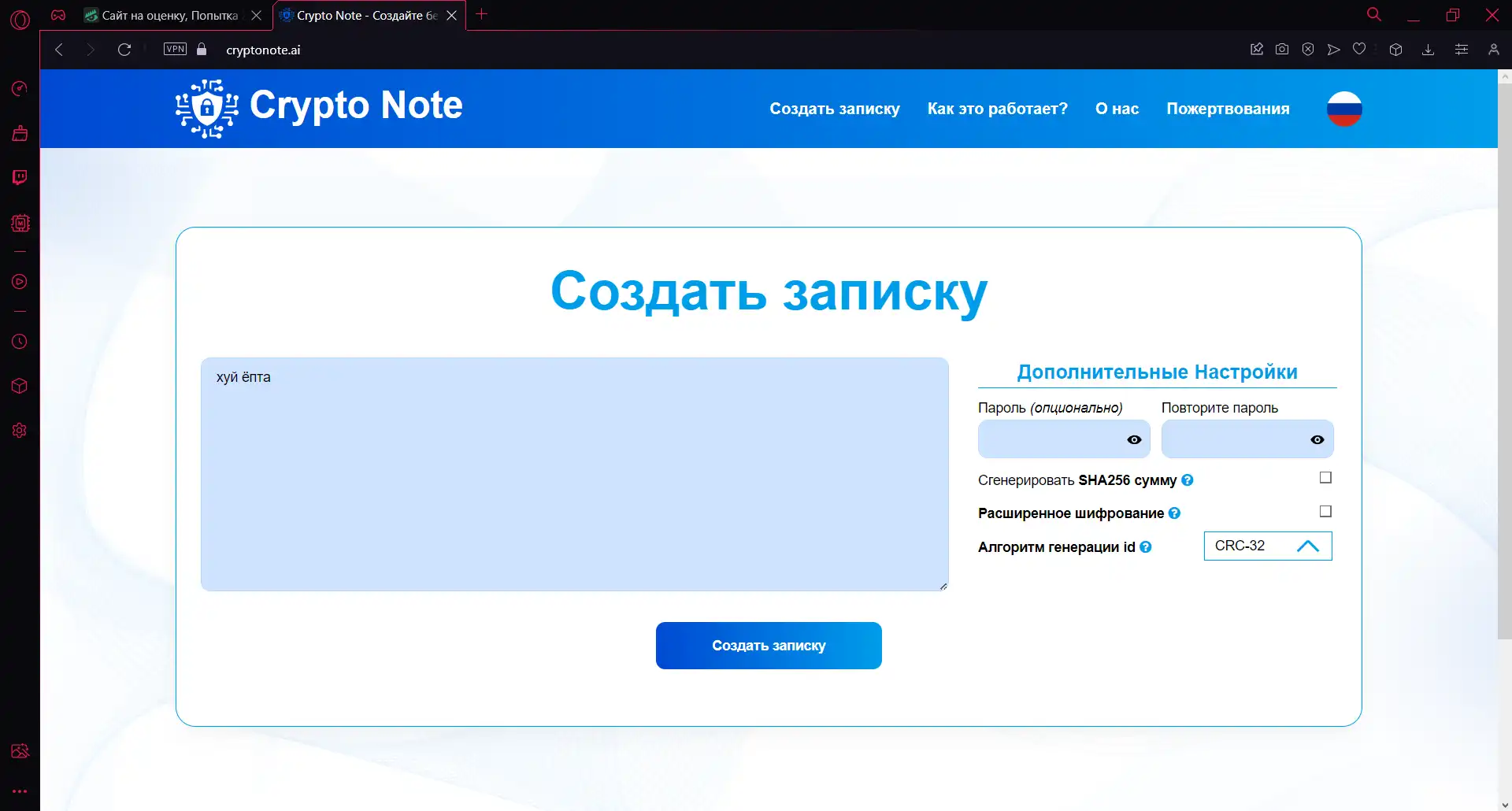Screen dimensions: 1512x811
Task: Open the sidebar three-dots more menu
Action: [x=20, y=791]
